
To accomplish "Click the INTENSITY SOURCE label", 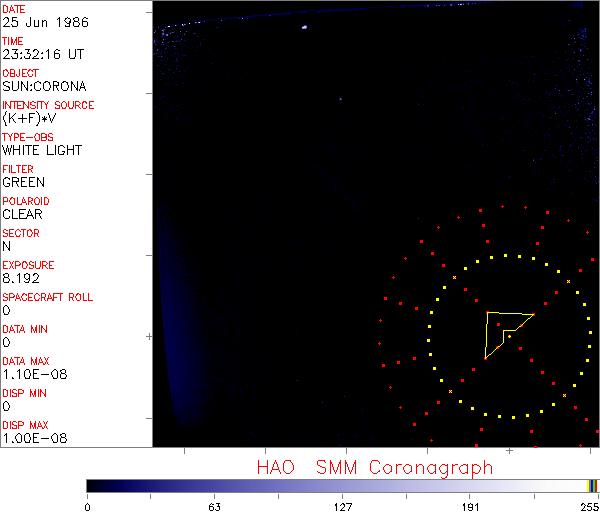I will pyautogui.click(x=48, y=105).
